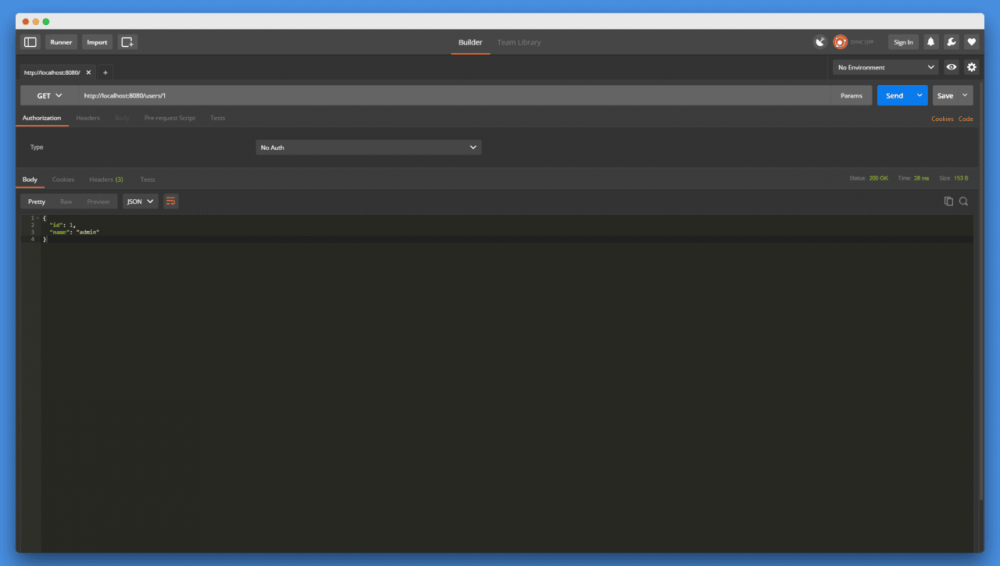This screenshot has height=566, width=1000.
Task: Open manage environments gear icon
Action: pos(971,67)
